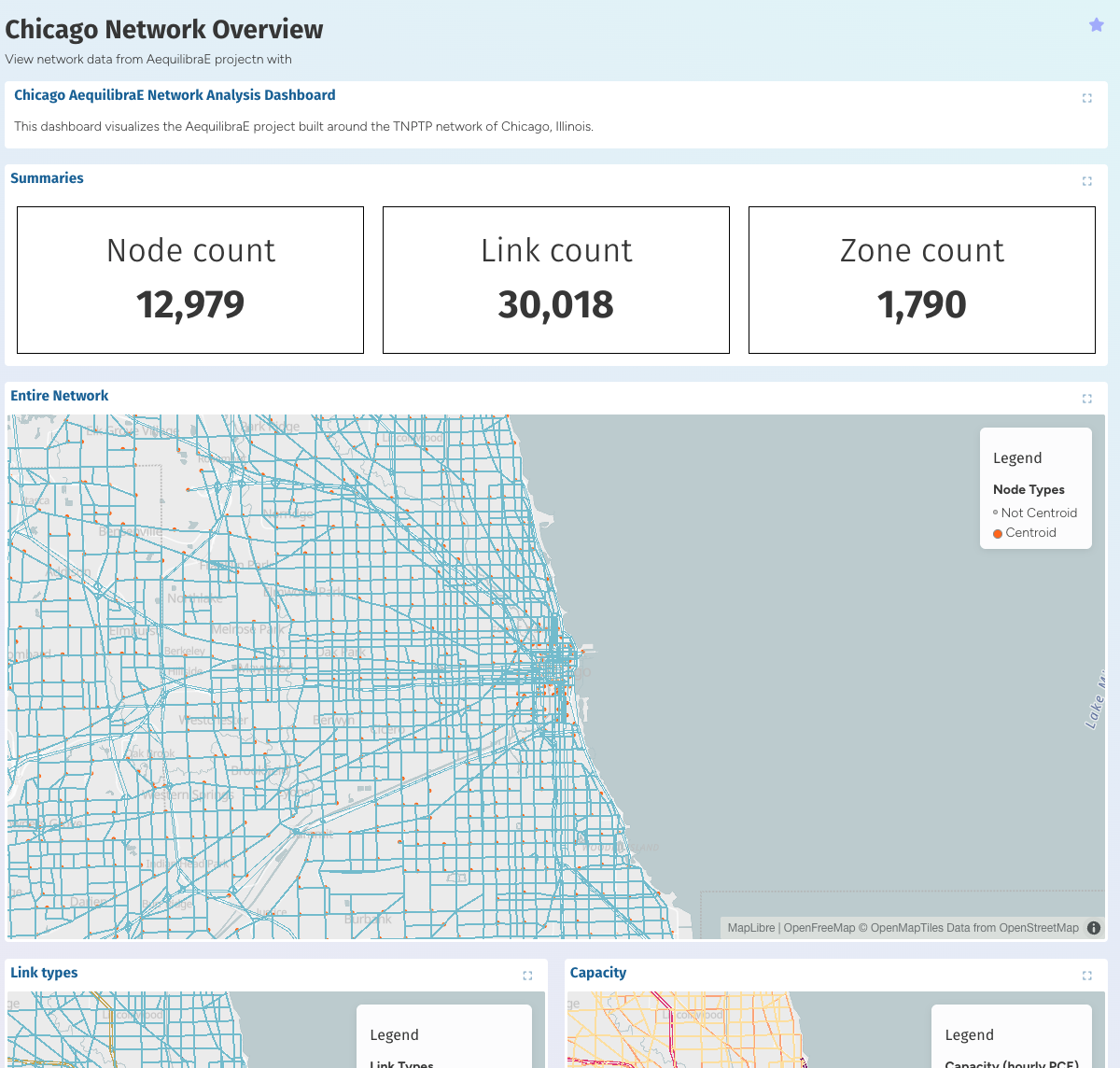The width and height of the screenshot is (1120, 1068).
Task: Expand the Capacity hourly PCE legend
Action: [1014, 1063]
